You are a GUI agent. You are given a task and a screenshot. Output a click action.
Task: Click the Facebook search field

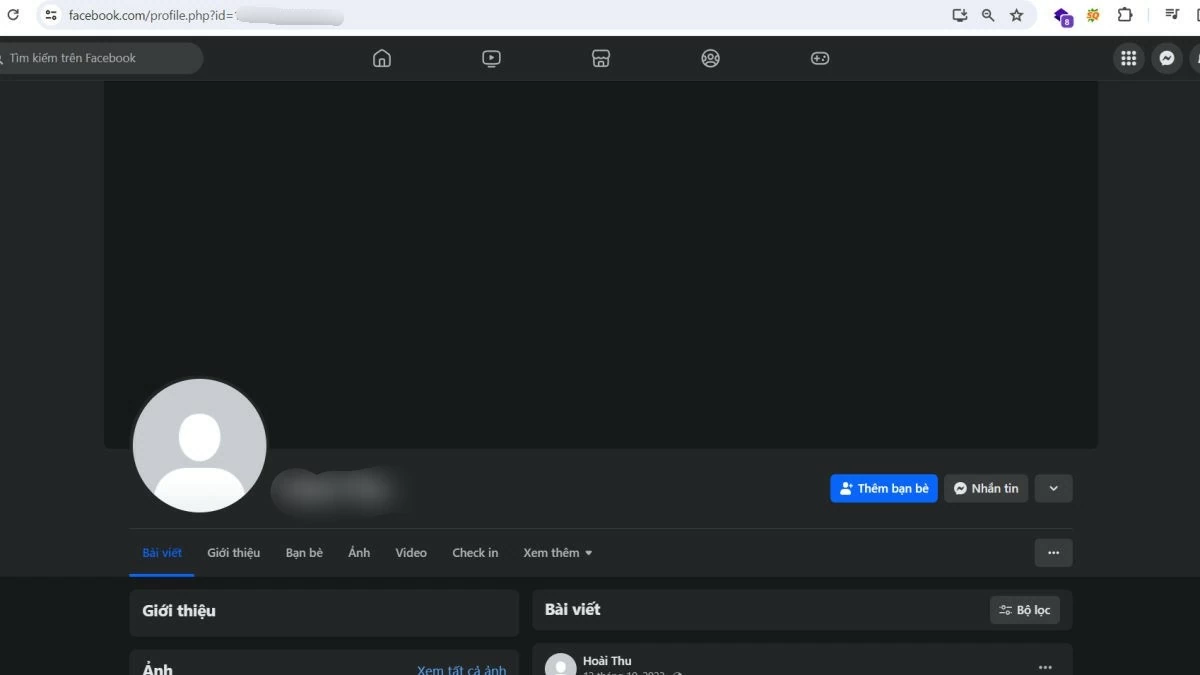[x=100, y=58]
